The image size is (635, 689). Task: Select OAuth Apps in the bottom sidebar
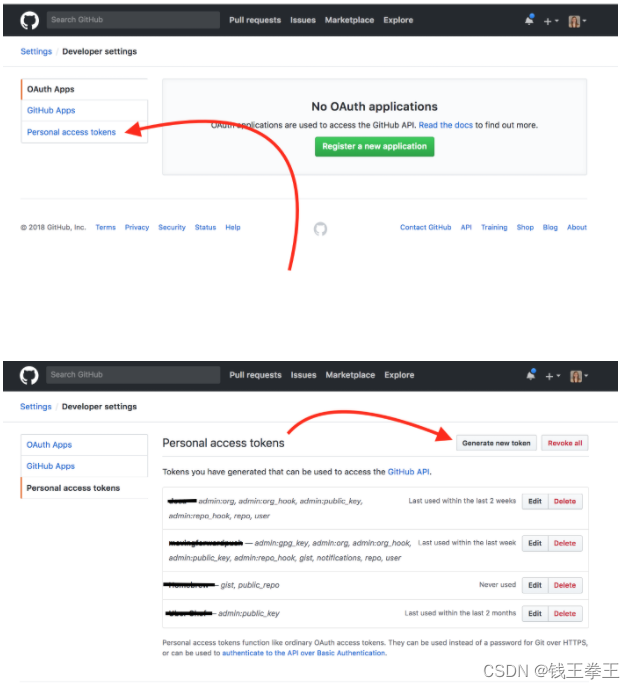(x=84, y=445)
